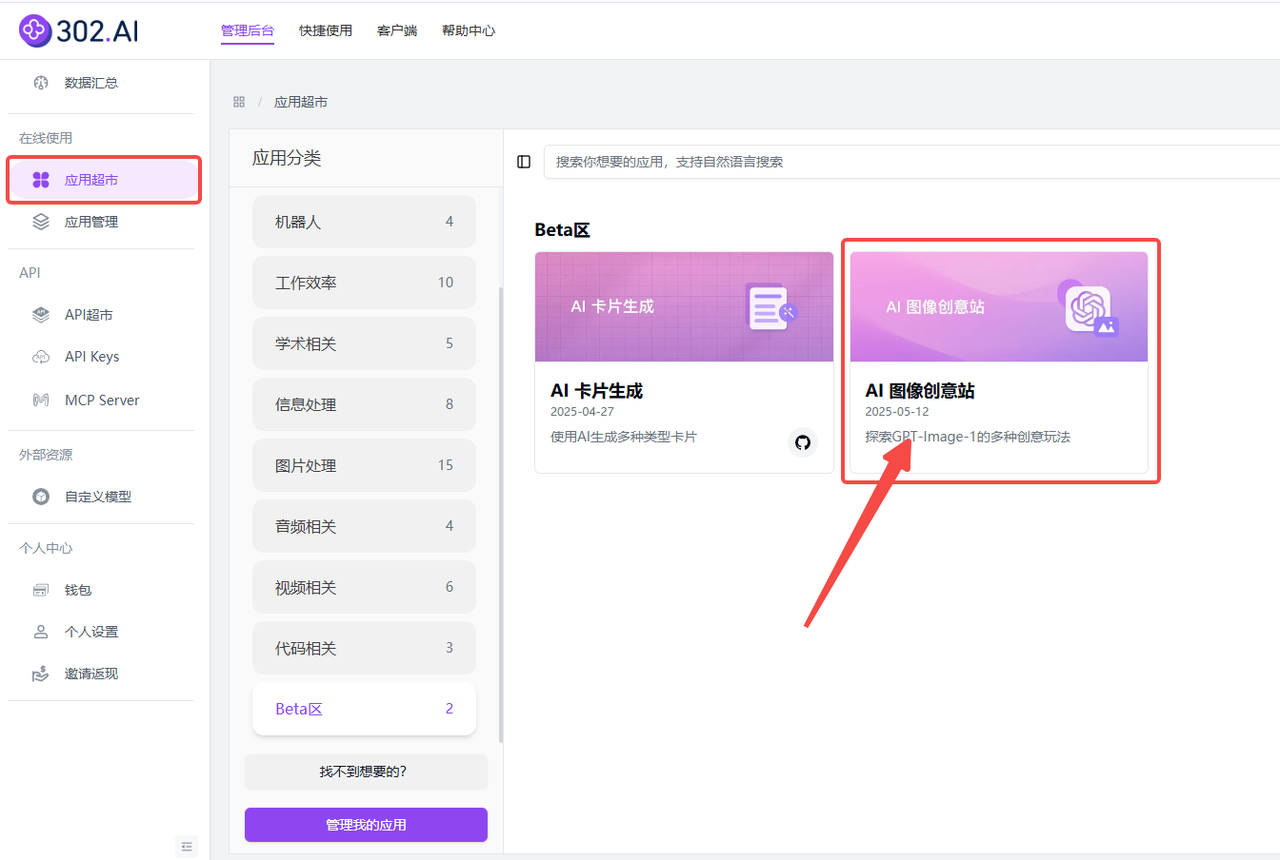Viewport: 1280px width, 860px height.
Task: Click the GitHub icon on AI 卡片生成 card
Action: (x=802, y=441)
